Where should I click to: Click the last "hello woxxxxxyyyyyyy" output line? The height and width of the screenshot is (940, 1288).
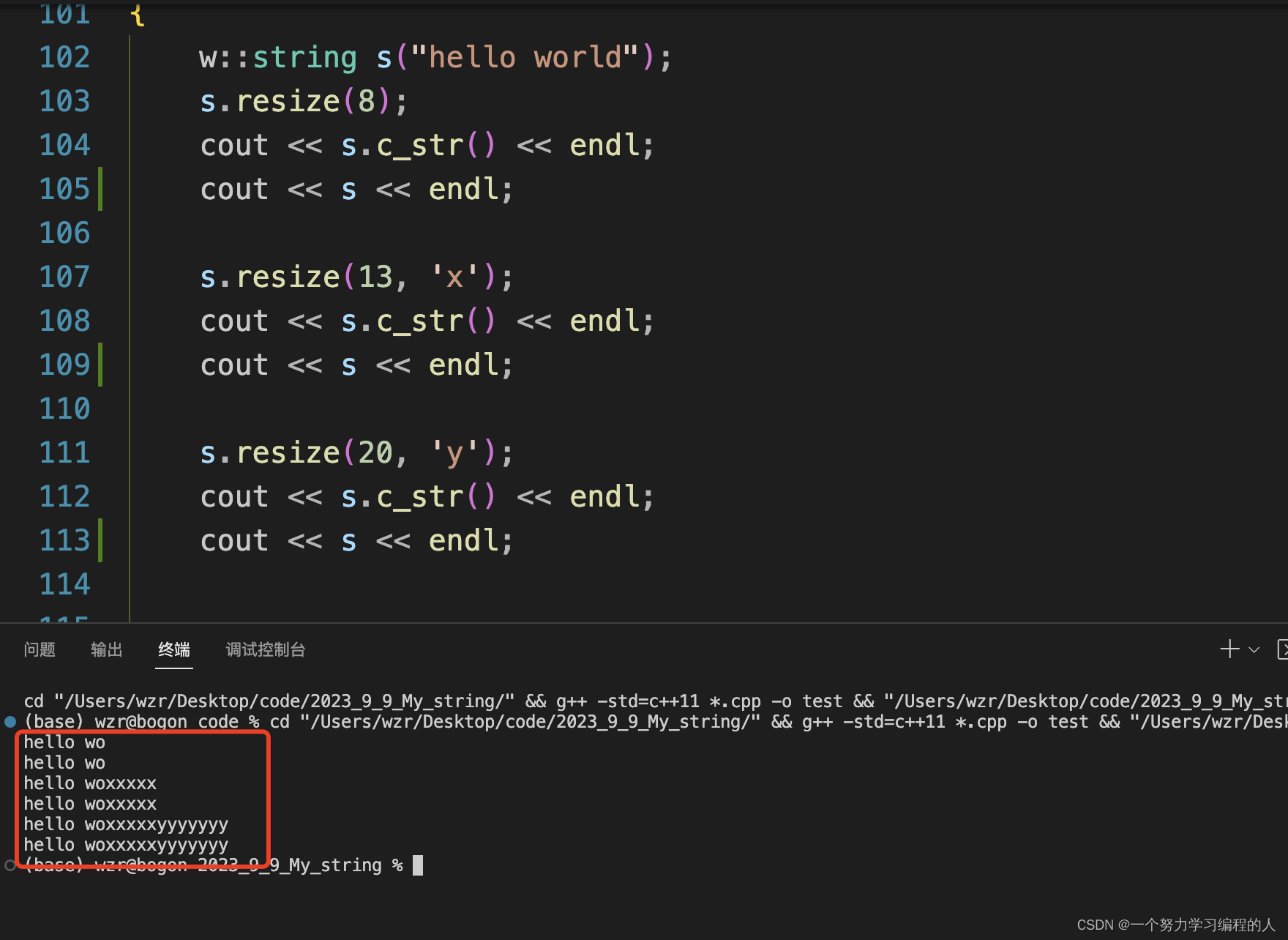click(126, 845)
